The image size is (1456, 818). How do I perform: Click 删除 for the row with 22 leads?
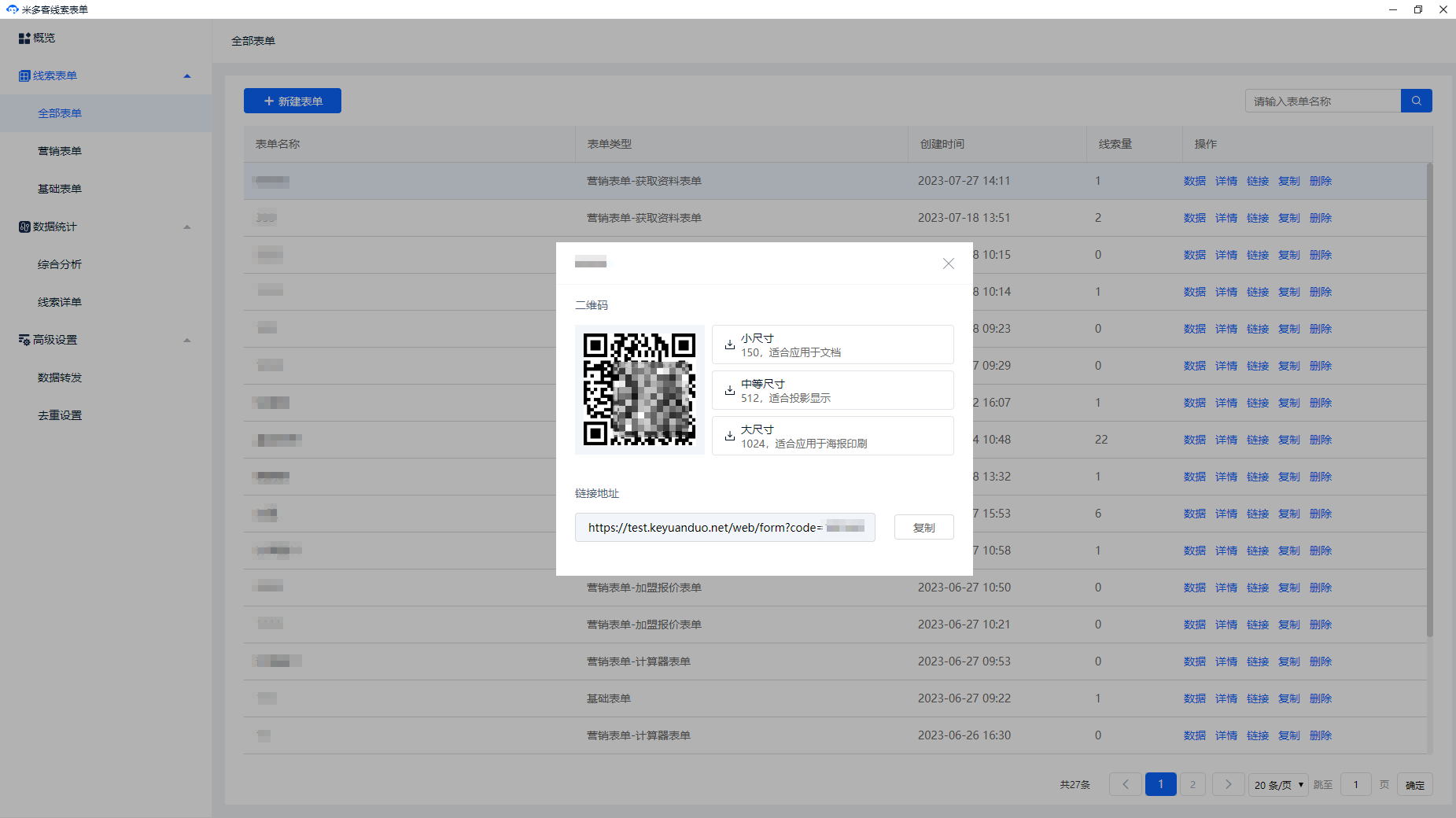point(1320,440)
